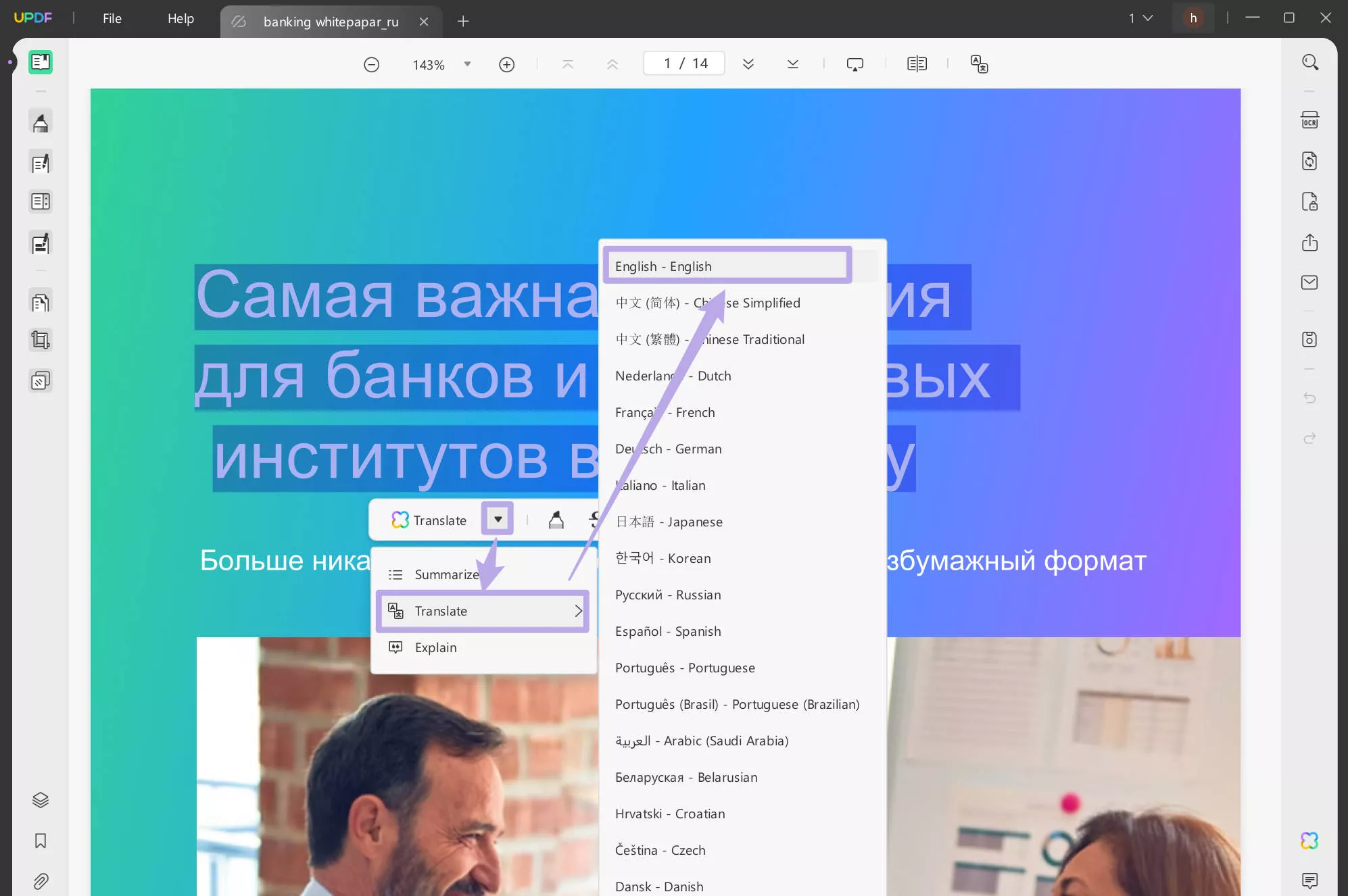Expand the Translate submenu in context menu
1348x896 pixels.
483,611
